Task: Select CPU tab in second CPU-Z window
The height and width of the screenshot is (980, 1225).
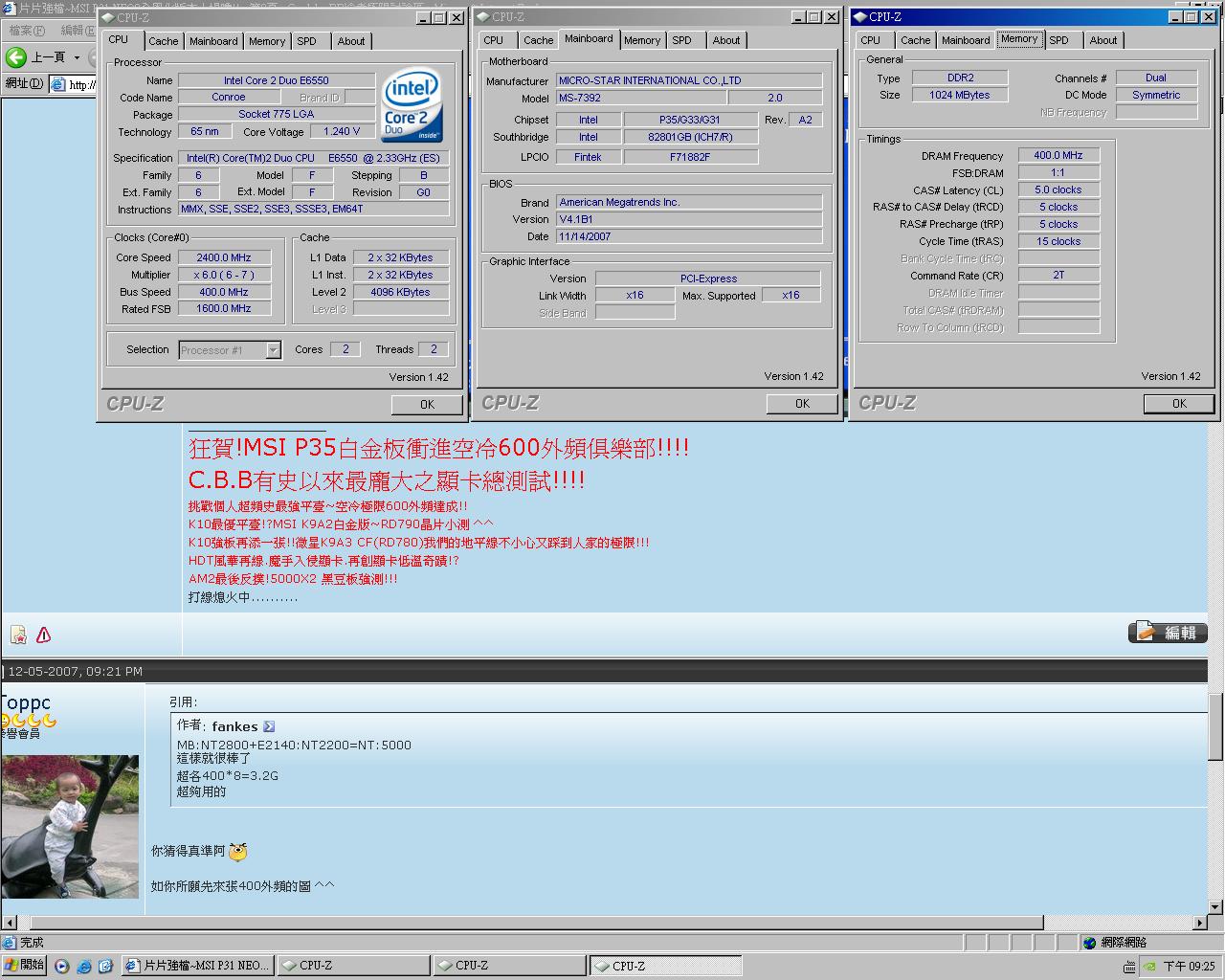Action: point(494,40)
